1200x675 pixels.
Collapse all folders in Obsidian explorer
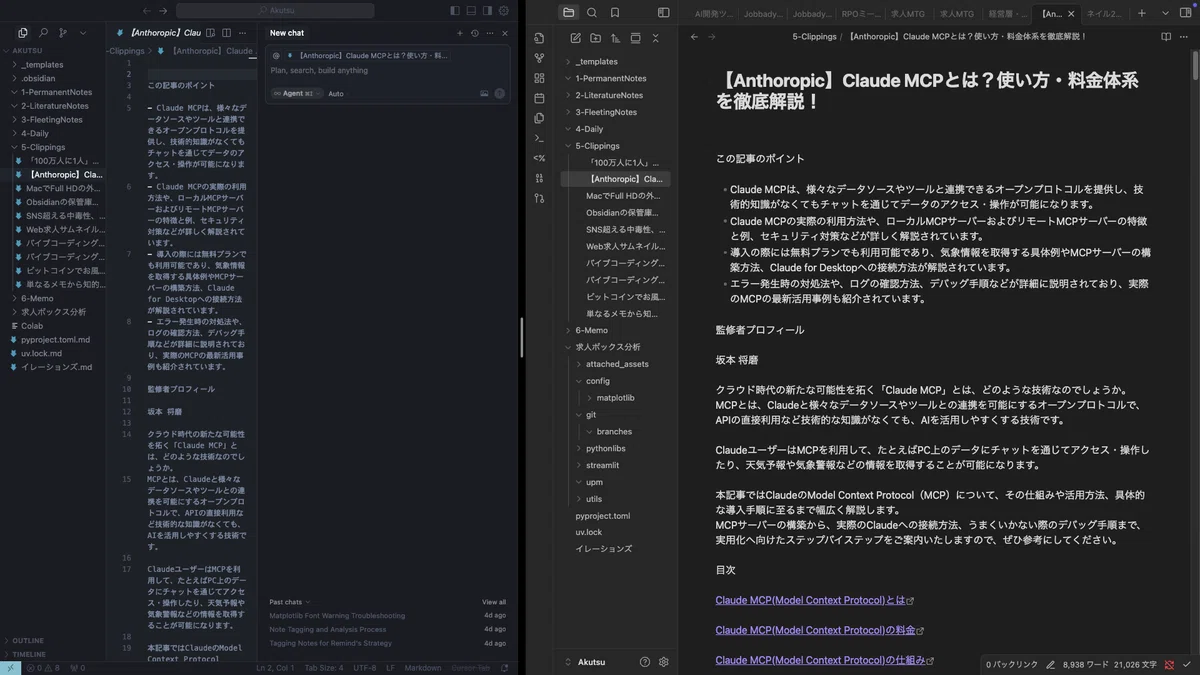(655, 38)
